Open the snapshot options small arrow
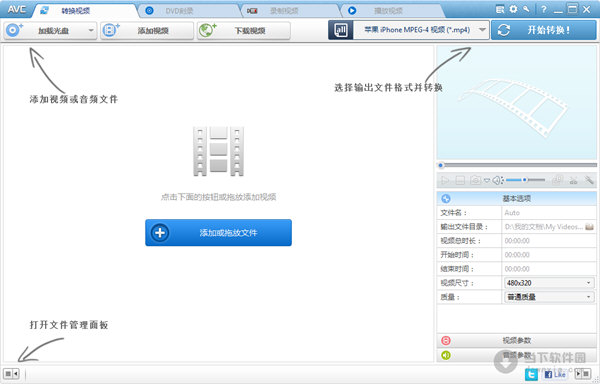The width and height of the screenshot is (600, 384). [x=487, y=180]
